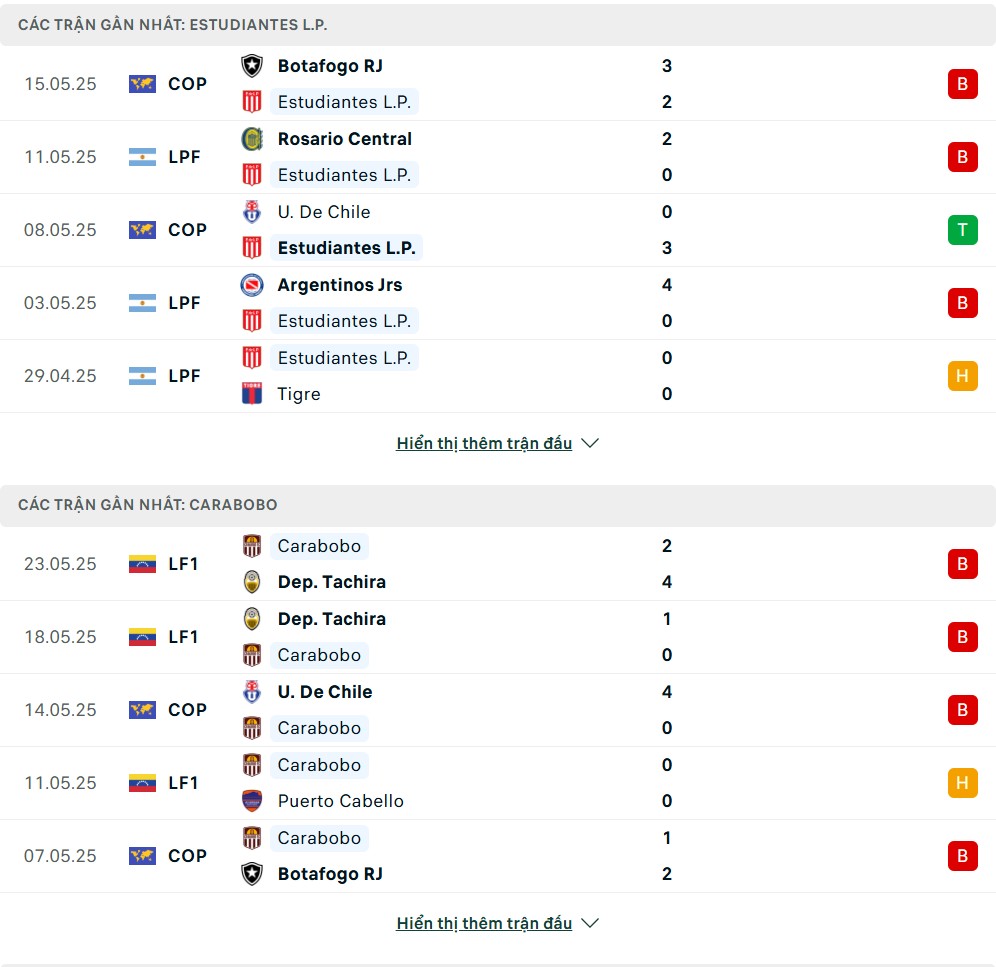Screen dimensions: 996x967
Task: Click the COP world flag icon on 14.05.25
Action: click(142, 710)
